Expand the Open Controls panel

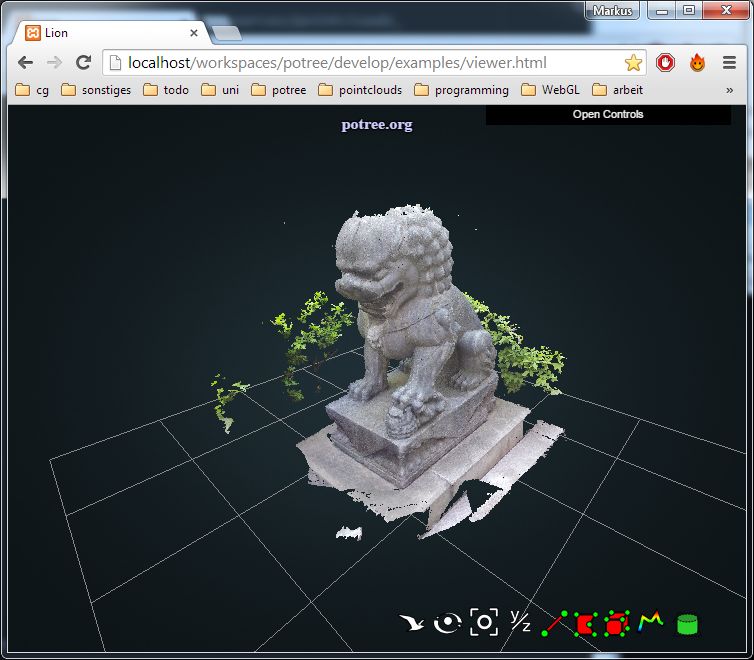coord(608,115)
